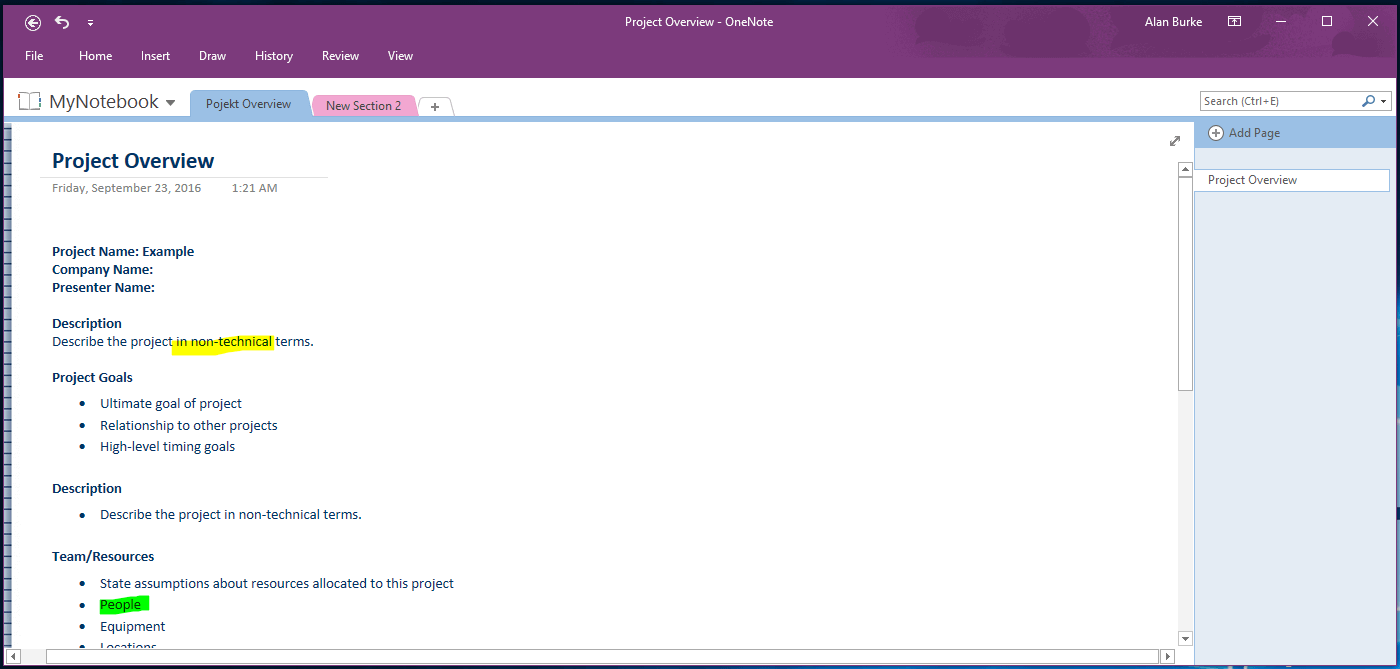Click the plus icon on Add Page
This screenshot has height=669, width=1400.
[1216, 132]
